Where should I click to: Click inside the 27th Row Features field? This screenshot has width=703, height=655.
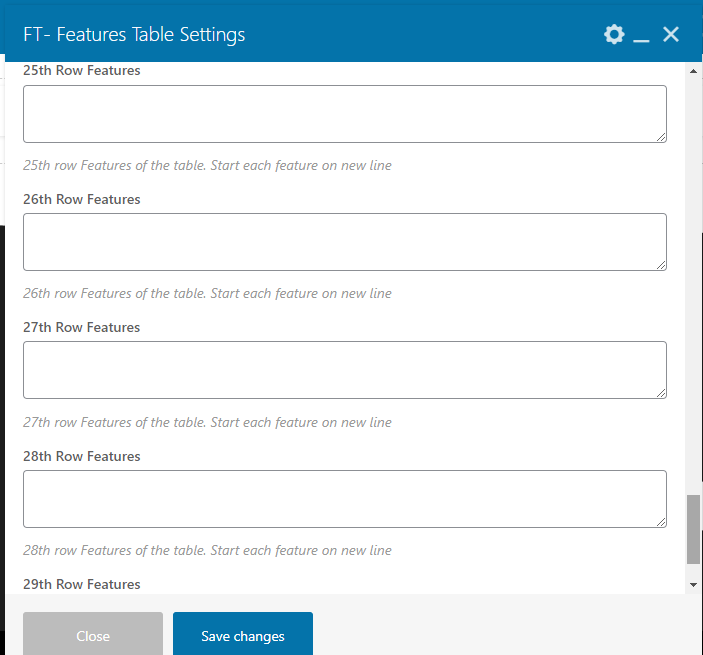click(x=345, y=370)
